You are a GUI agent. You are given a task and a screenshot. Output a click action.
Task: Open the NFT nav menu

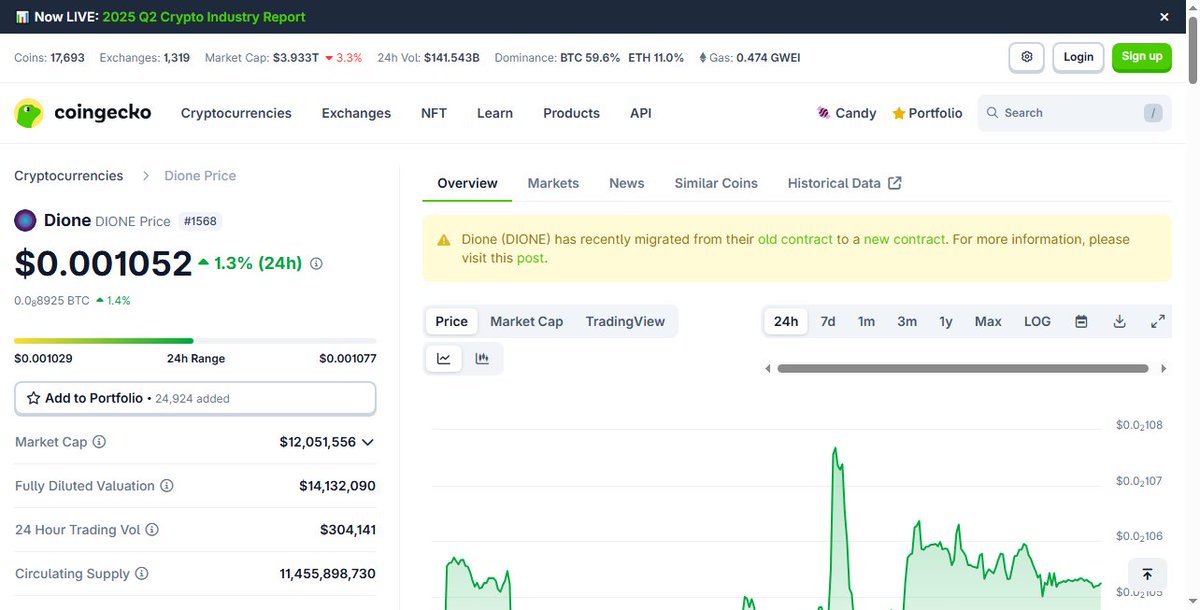[434, 113]
